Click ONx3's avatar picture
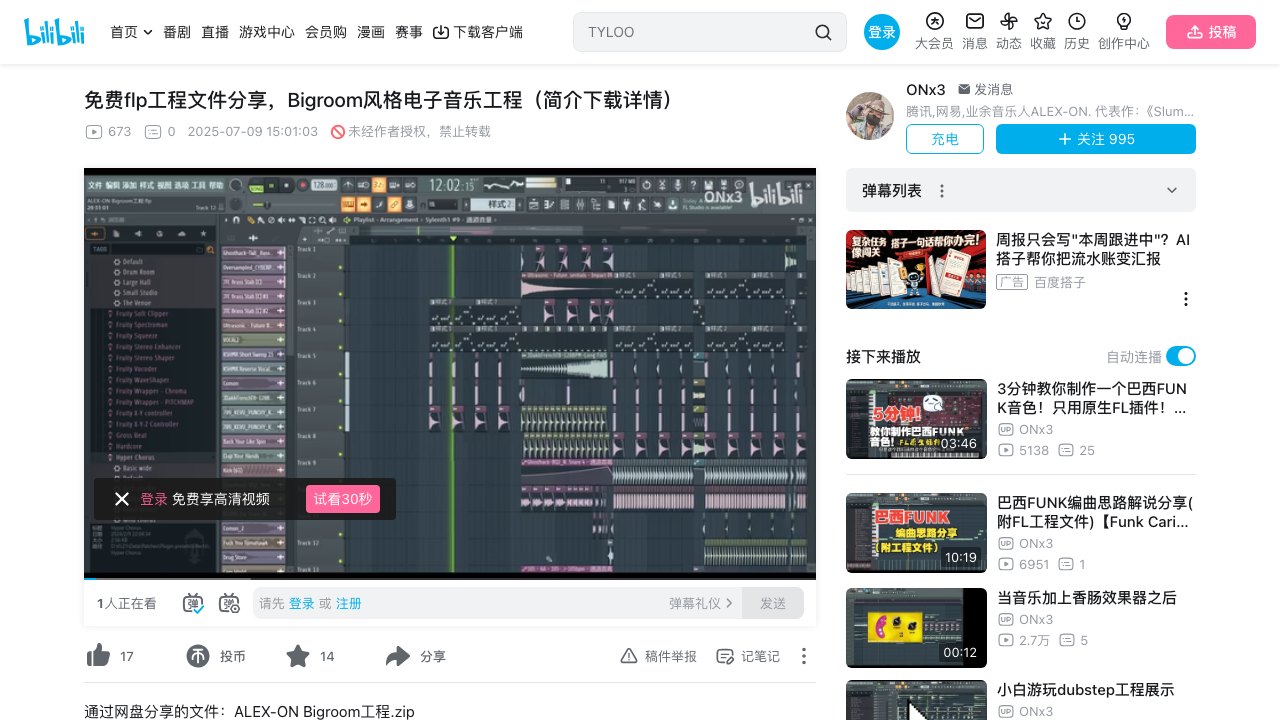 [x=870, y=116]
